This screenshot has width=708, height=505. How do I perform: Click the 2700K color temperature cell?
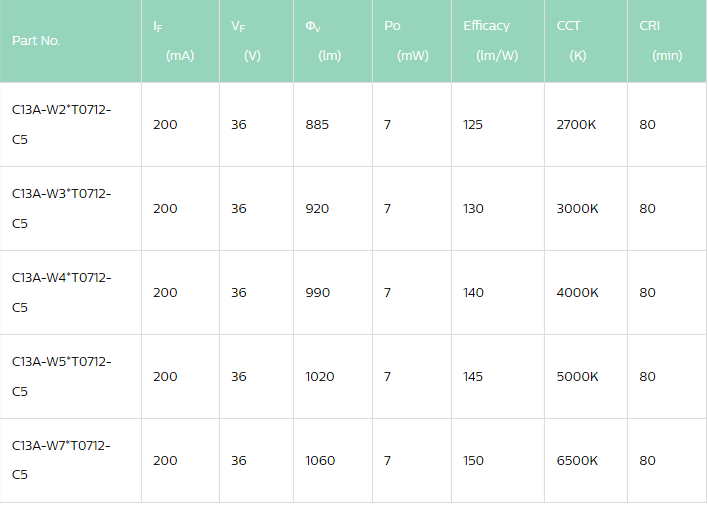pyautogui.click(x=577, y=125)
